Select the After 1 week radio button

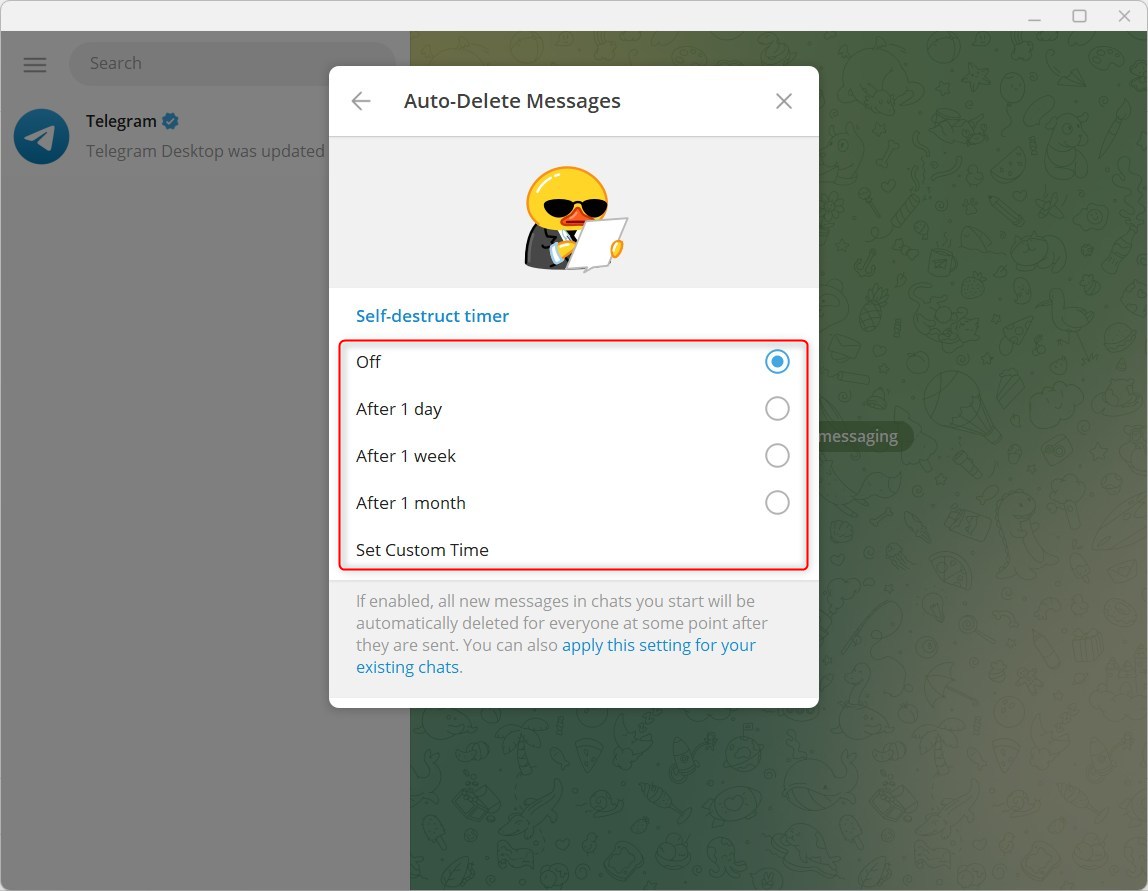(x=777, y=455)
